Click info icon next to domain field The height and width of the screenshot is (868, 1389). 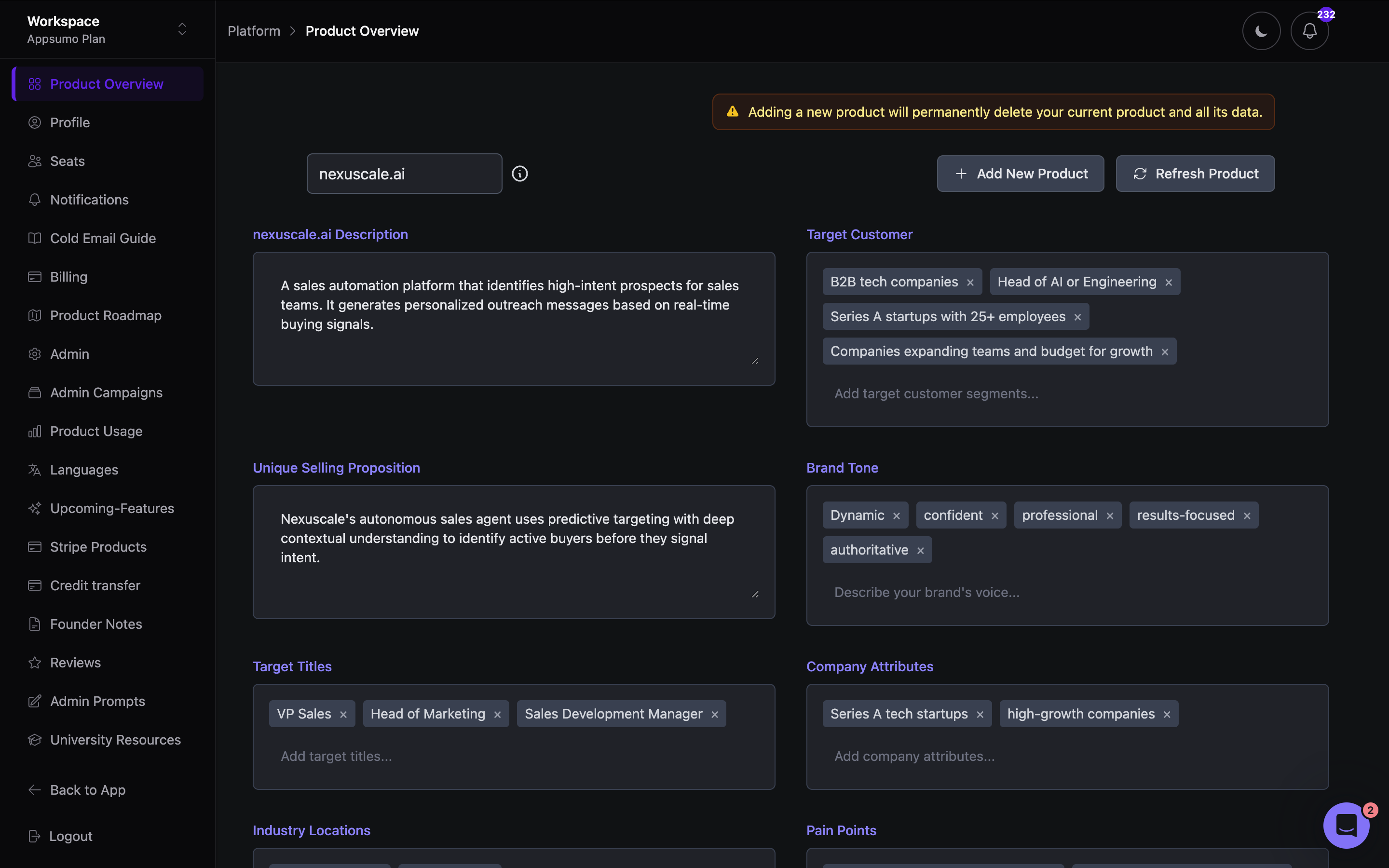pyautogui.click(x=519, y=174)
